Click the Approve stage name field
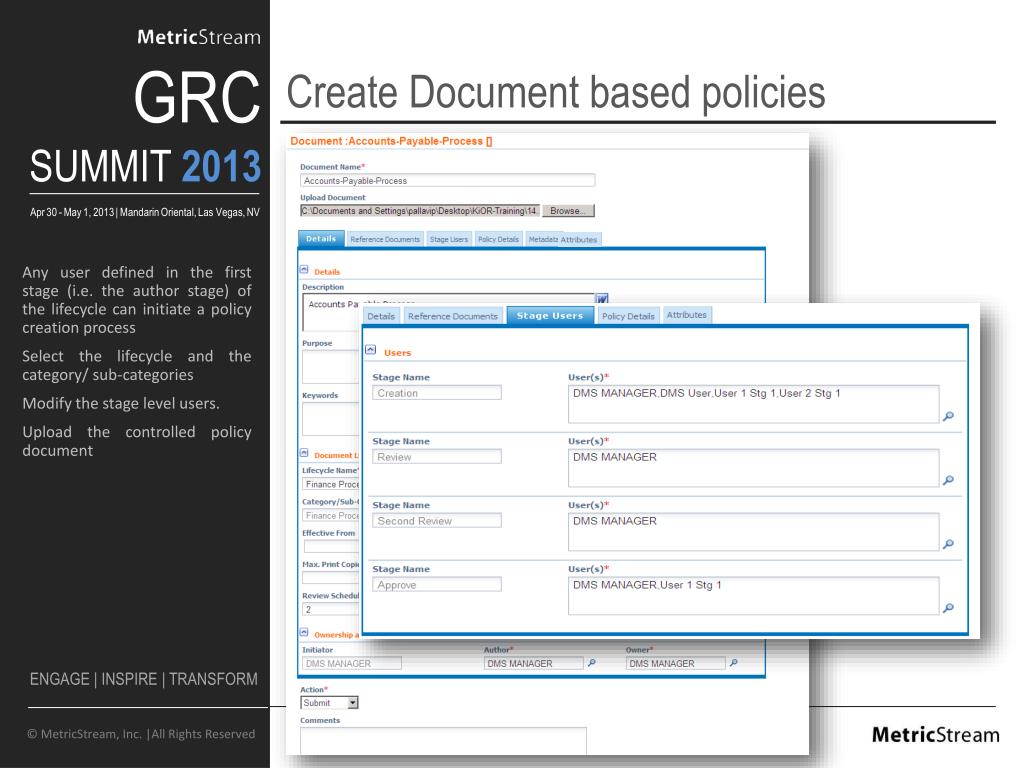 (x=437, y=585)
